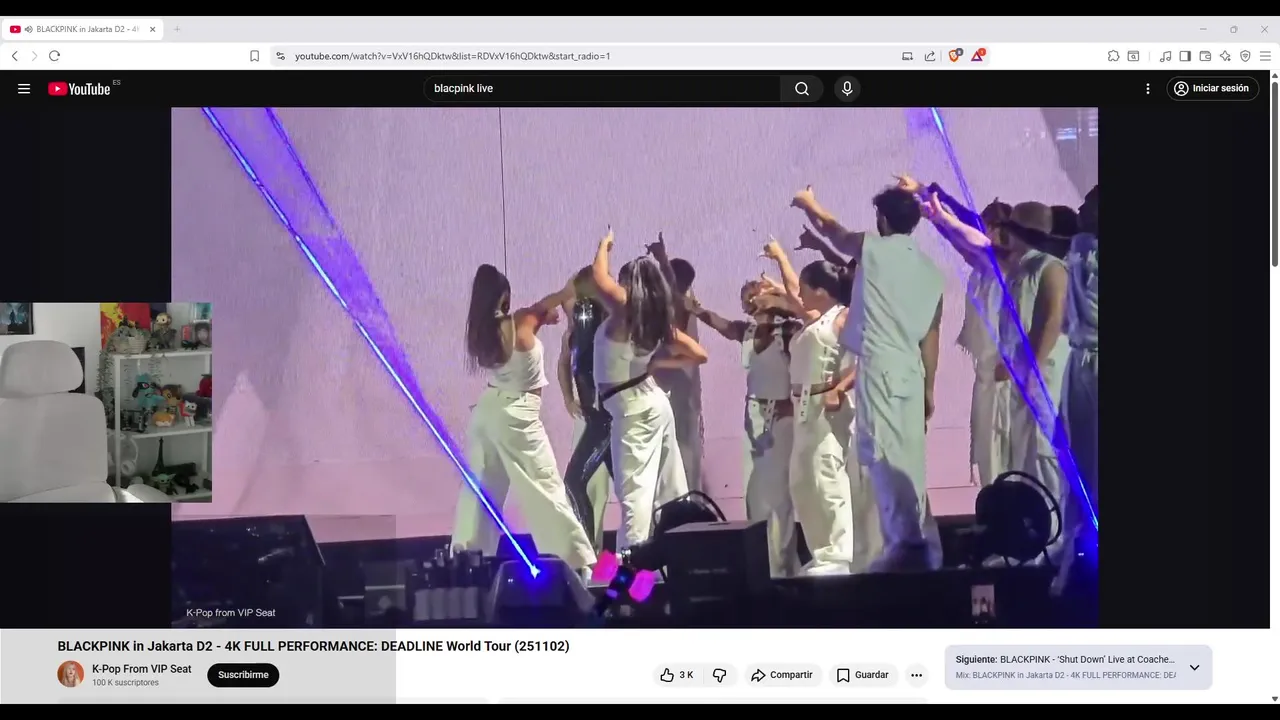Click the video player to pause
This screenshot has width=1280, height=720.
(x=634, y=367)
